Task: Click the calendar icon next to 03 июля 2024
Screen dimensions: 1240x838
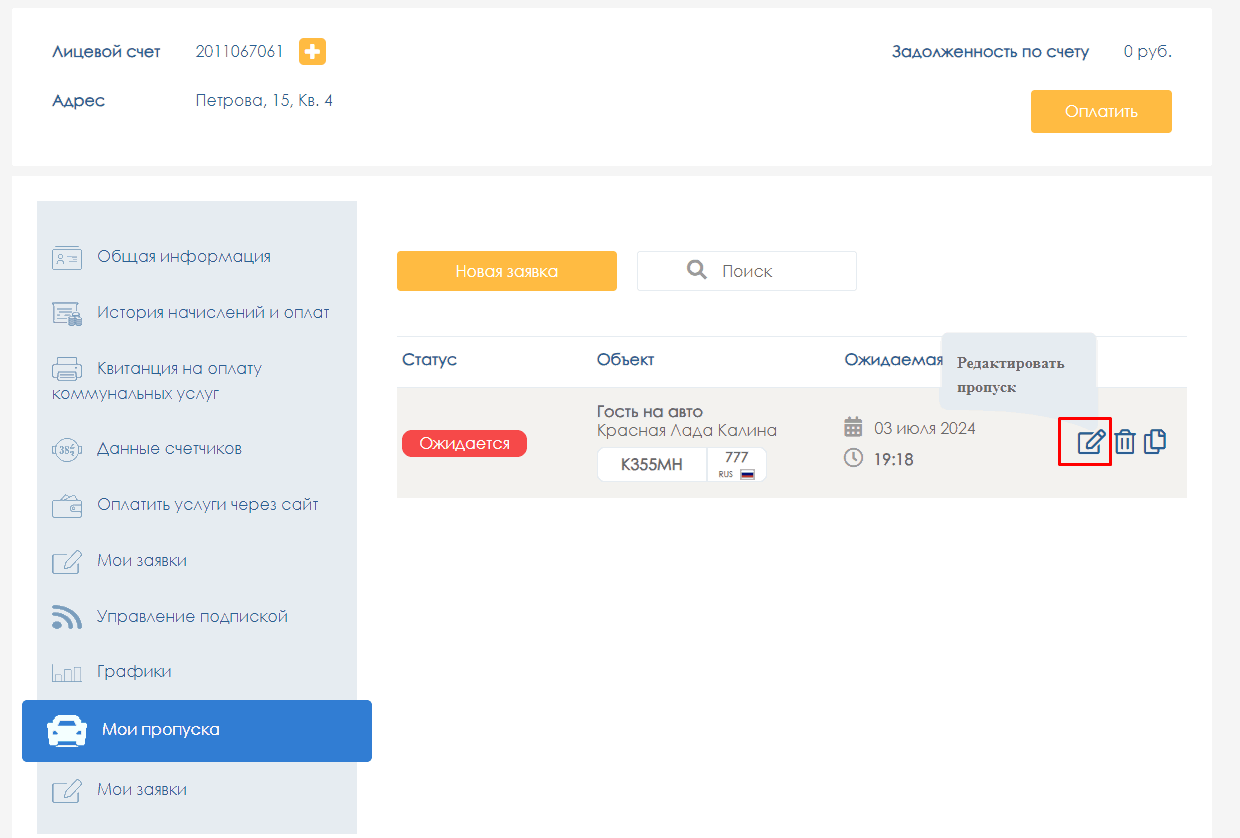Action: pos(853,428)
